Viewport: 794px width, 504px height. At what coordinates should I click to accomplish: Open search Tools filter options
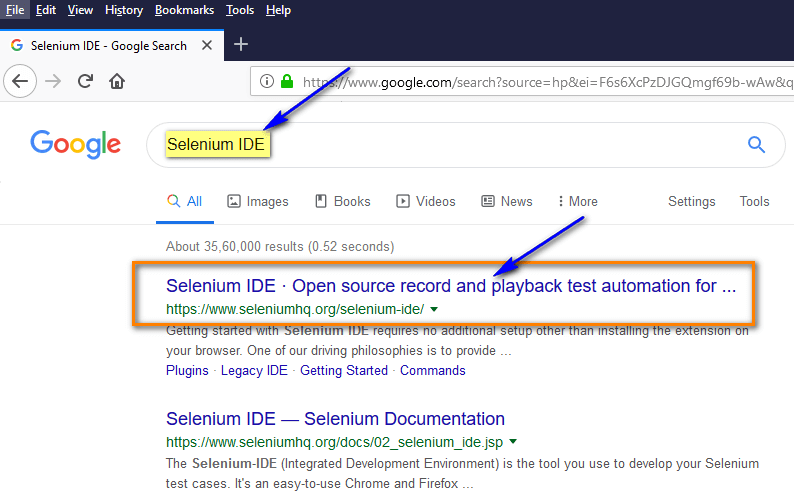tap(754, 202)
